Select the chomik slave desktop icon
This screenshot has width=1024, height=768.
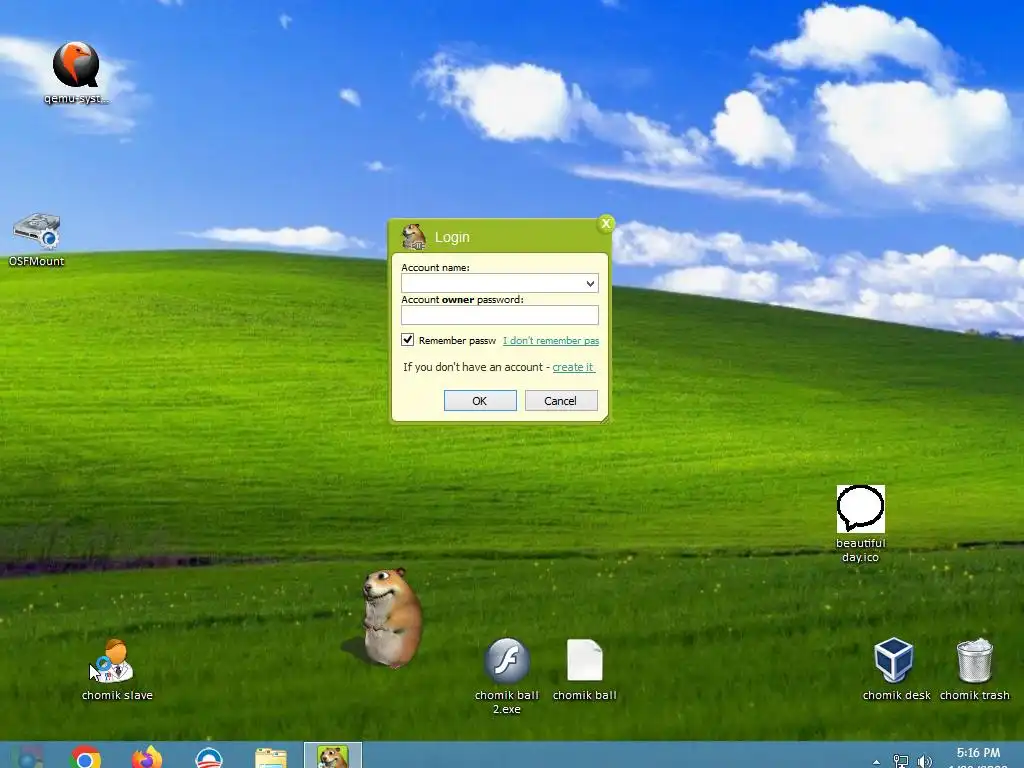pos(116,669)
